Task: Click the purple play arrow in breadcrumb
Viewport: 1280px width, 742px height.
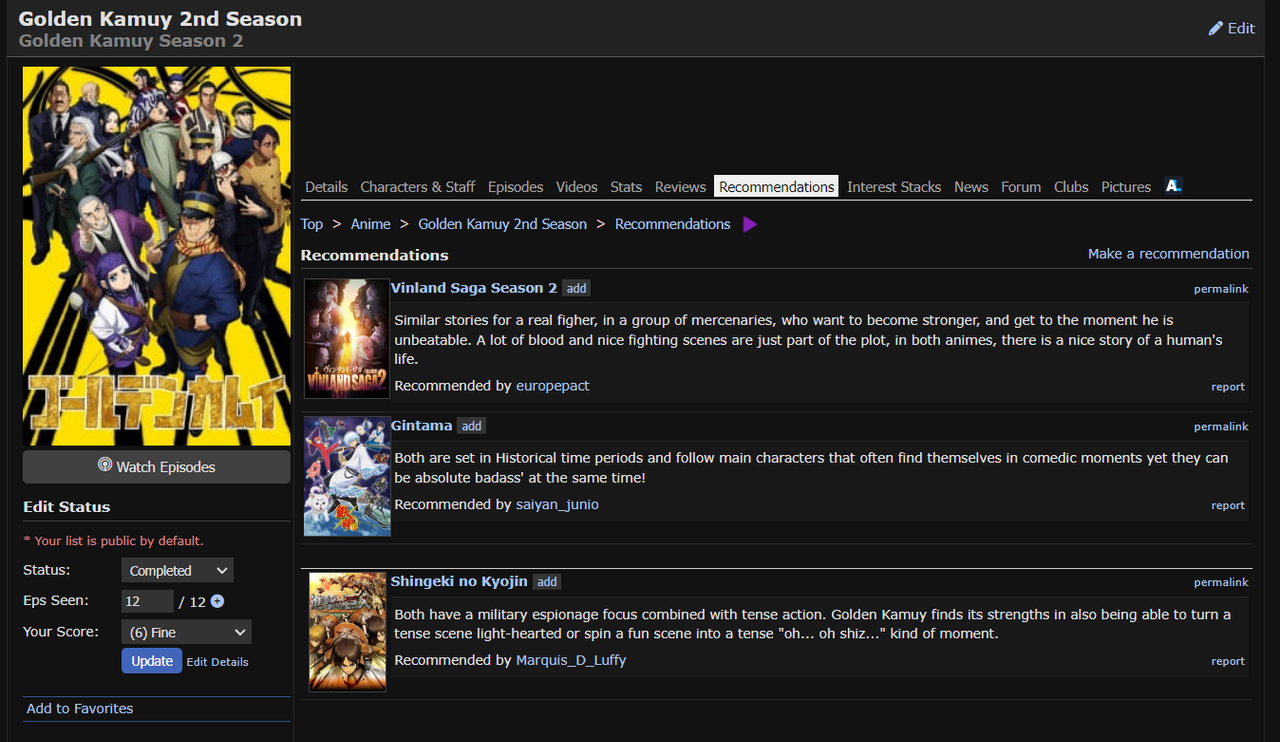Action: pos(750,224)
